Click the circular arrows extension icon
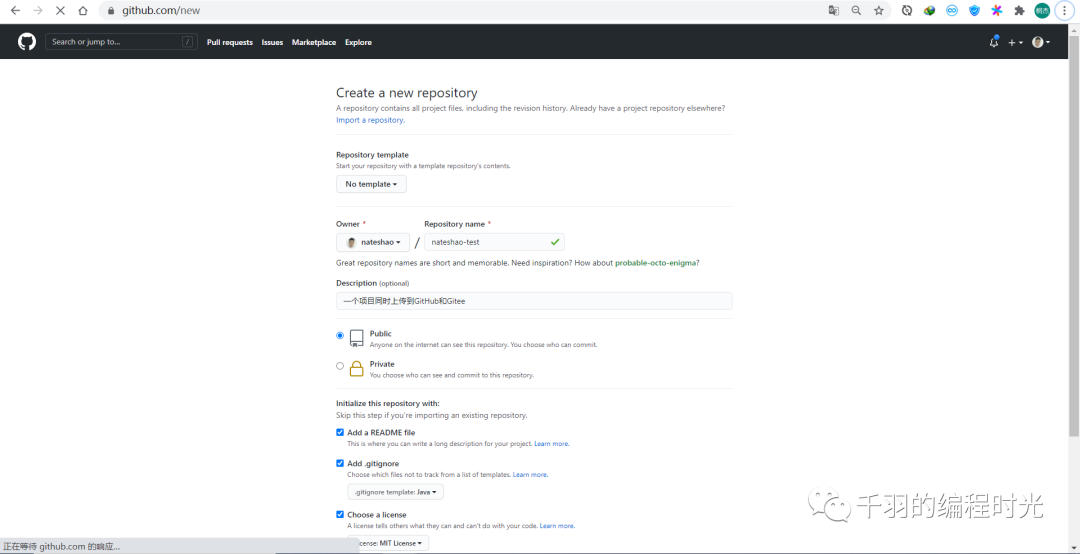 (907, 10)
